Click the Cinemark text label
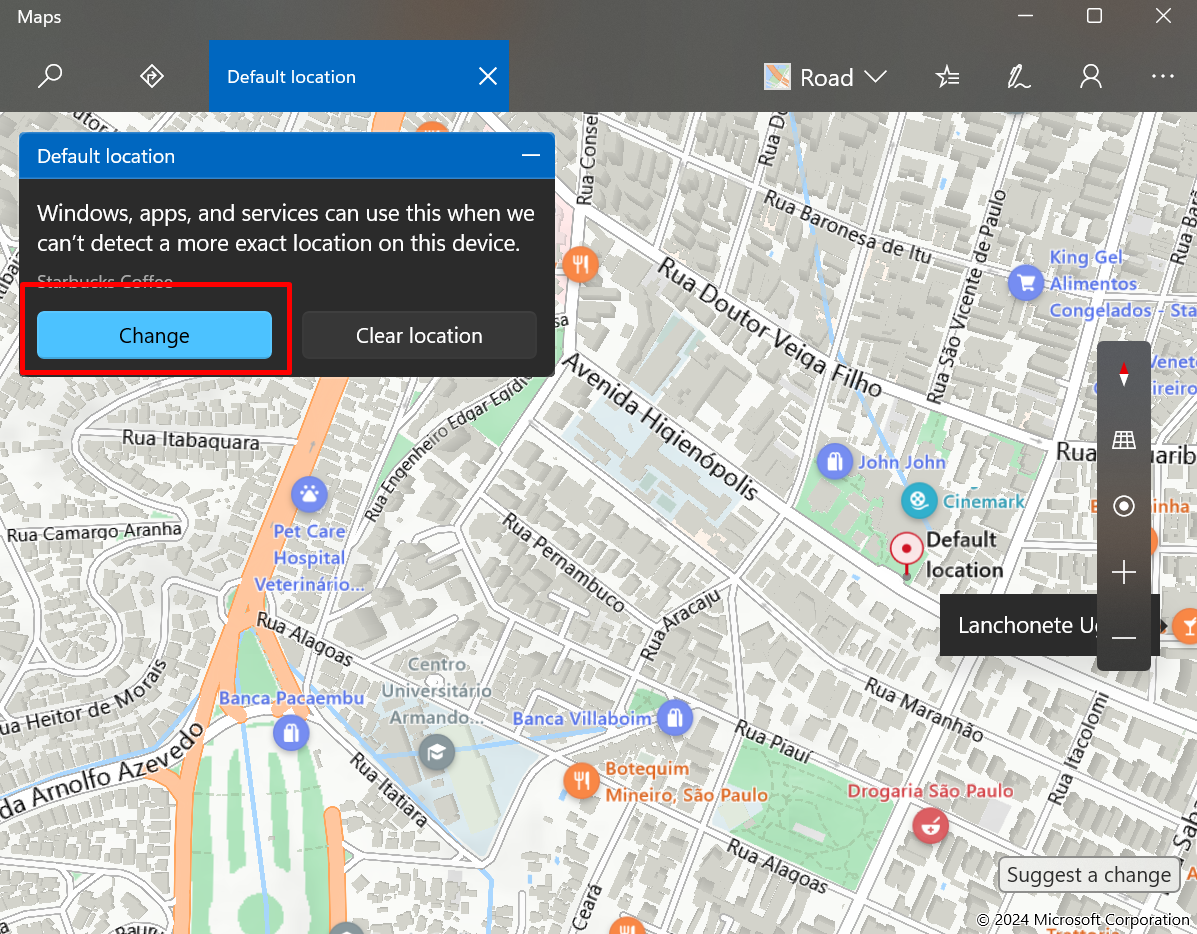 [984, 502]
